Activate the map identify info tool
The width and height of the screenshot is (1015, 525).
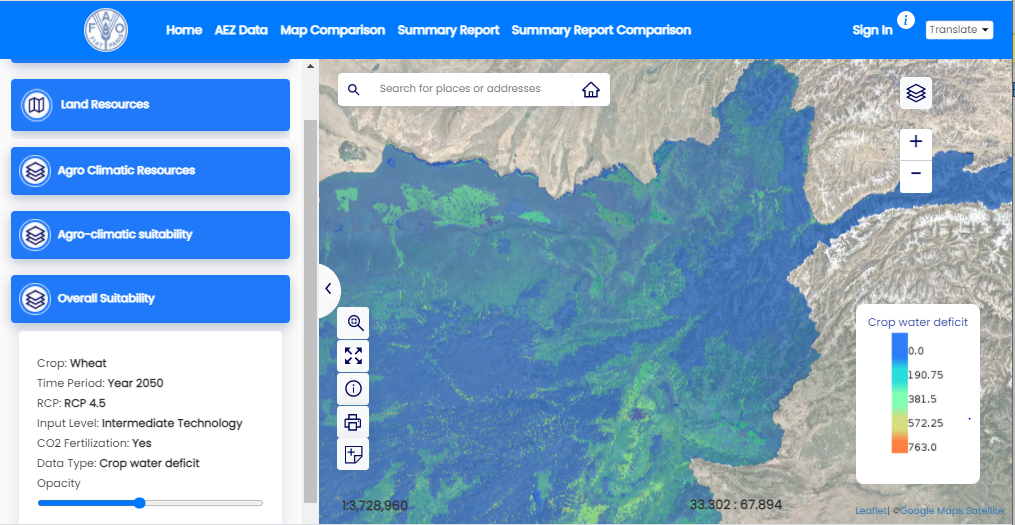(x=353, y=388)
